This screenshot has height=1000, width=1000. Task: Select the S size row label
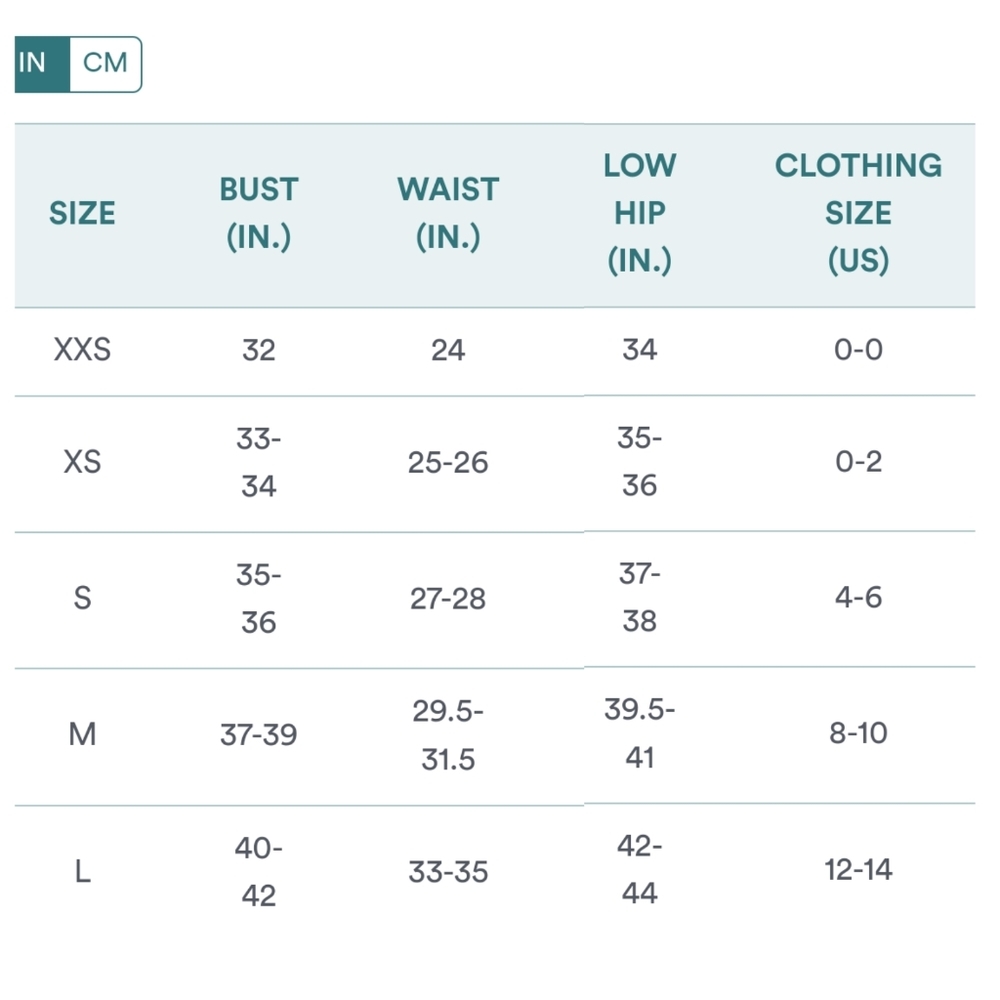click(82, 598)
